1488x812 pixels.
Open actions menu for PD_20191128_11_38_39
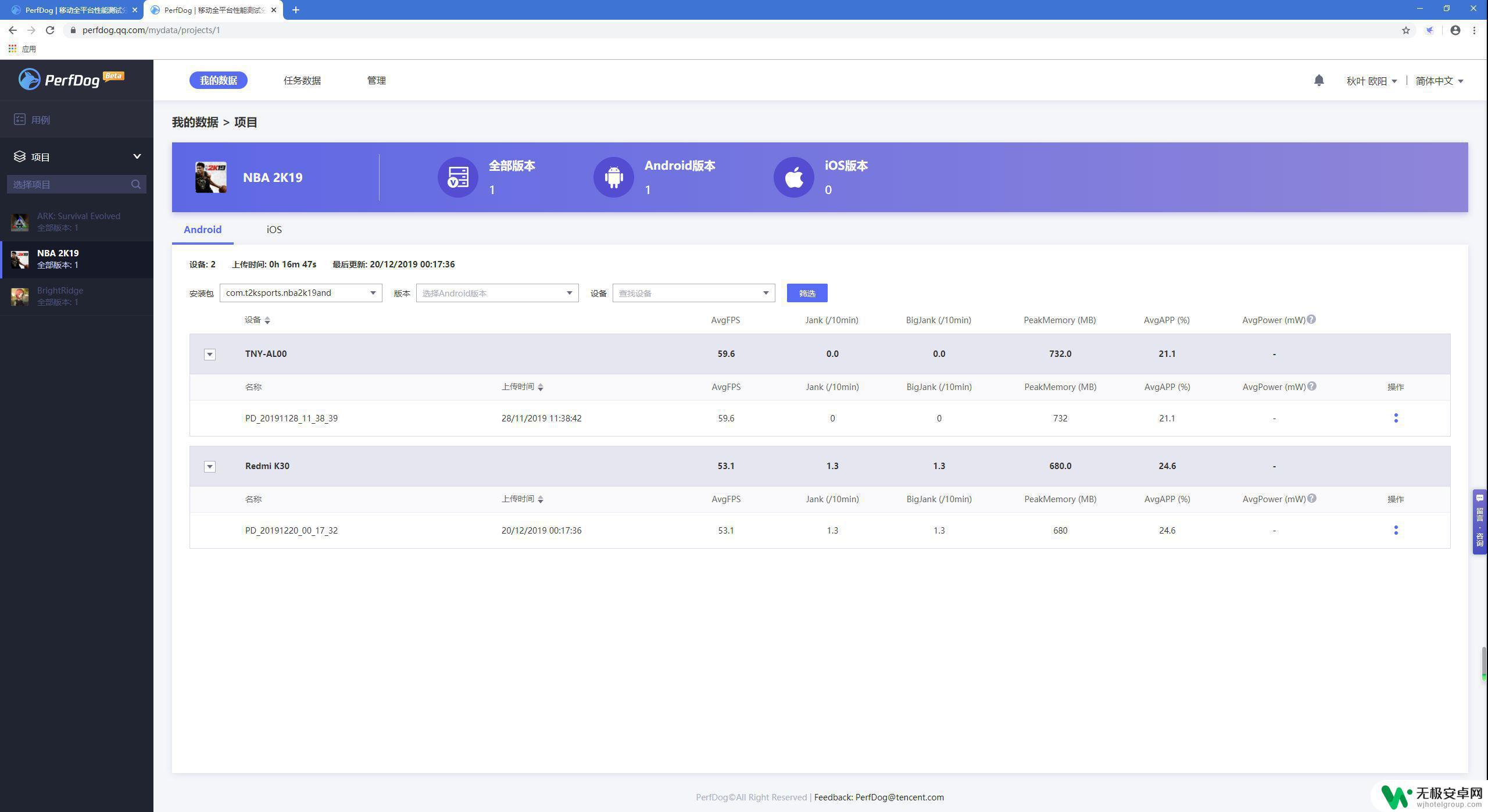pyautogui.click(x=1396, y=418)
